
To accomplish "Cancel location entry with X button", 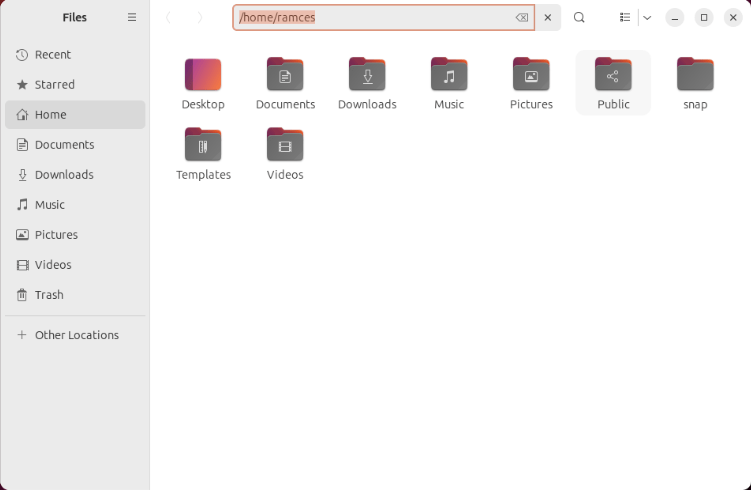I will click(548, 18).
